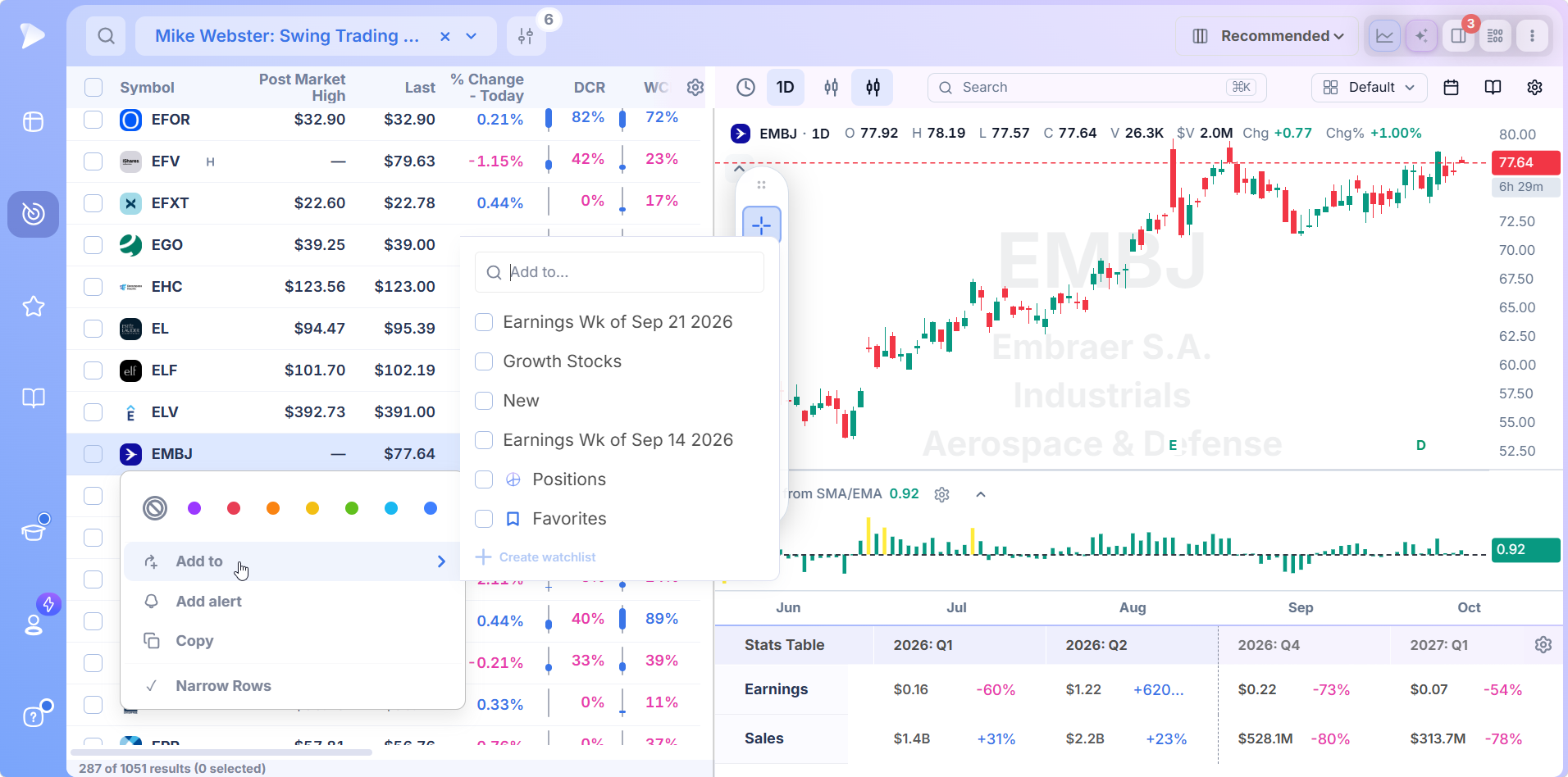Open SMA/EMA indicator settings gear
The image size is (1568, 777).
pyautogui.click(x=941, y=494)
